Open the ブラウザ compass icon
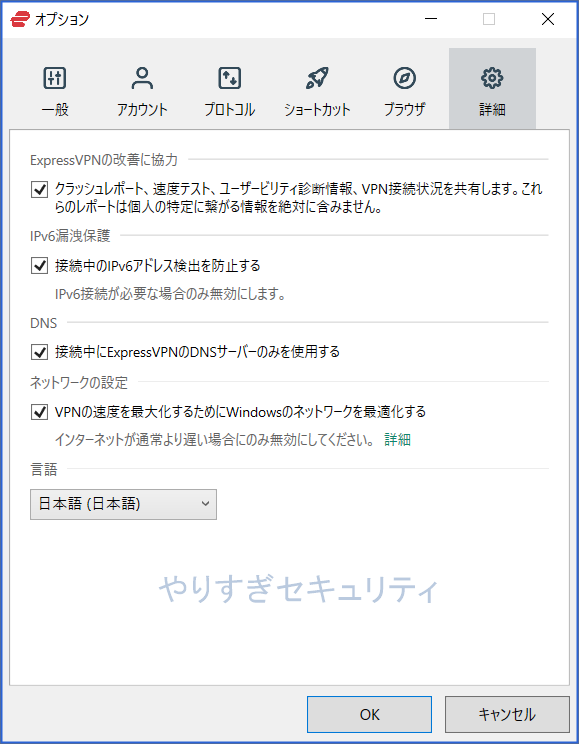The height and width of the screenshot is (744, 579). (404, 78)
